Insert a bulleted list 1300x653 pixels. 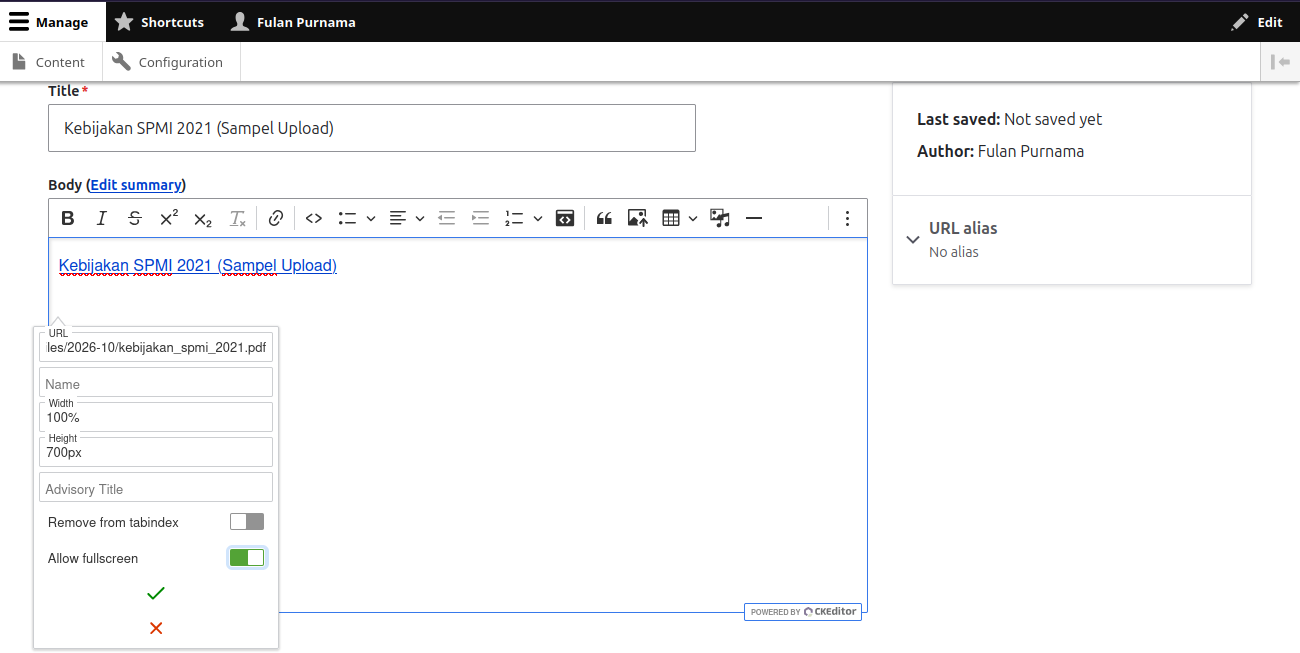(347, 218)
